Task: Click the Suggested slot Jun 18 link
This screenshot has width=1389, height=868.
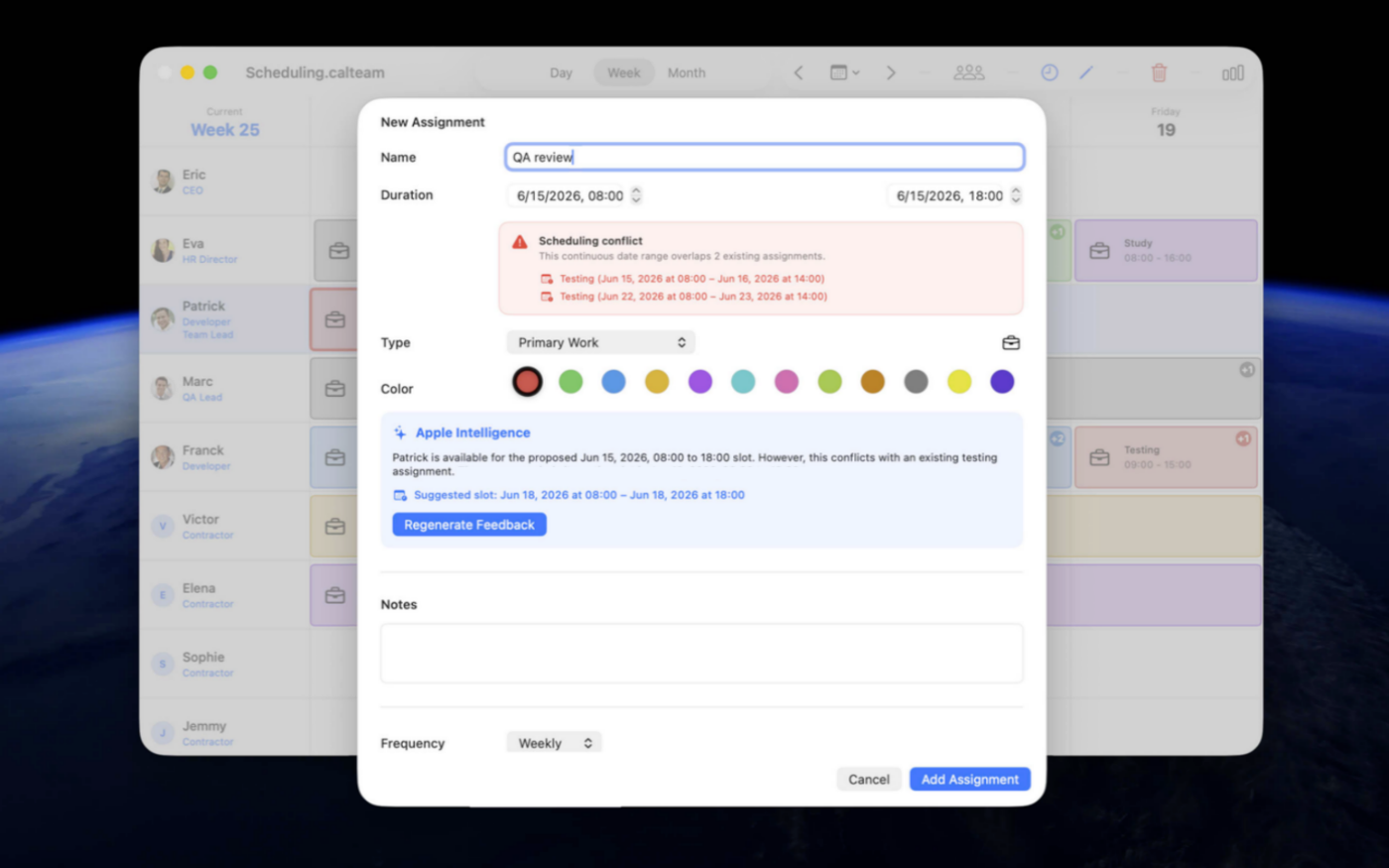Action: click(579, 495)
